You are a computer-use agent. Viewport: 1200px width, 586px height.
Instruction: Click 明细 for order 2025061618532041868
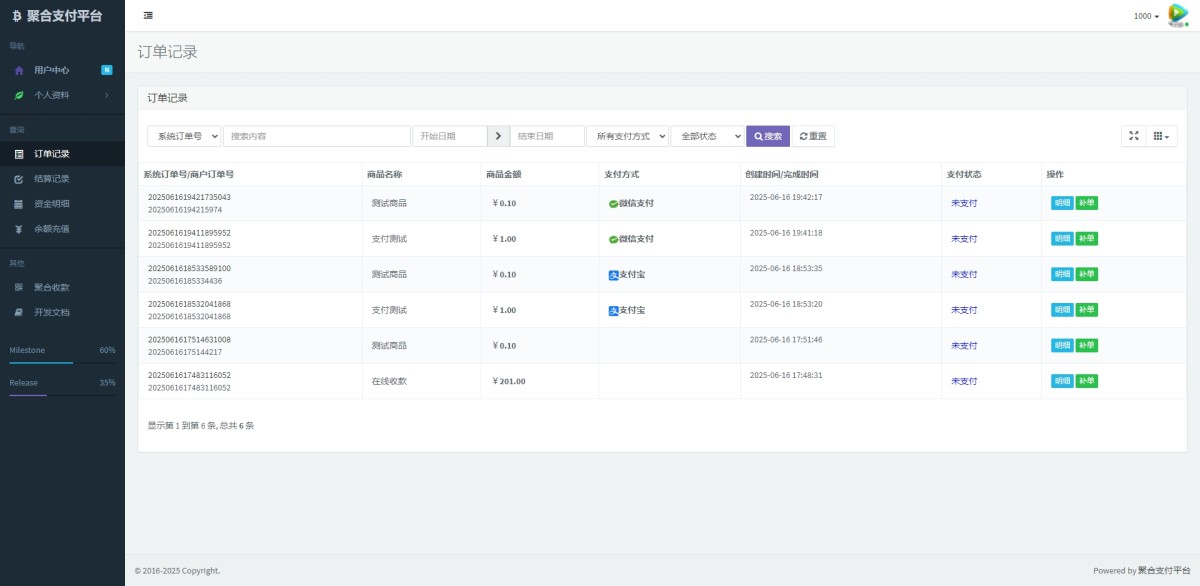pyautogui.click(x=1062, y=310)
